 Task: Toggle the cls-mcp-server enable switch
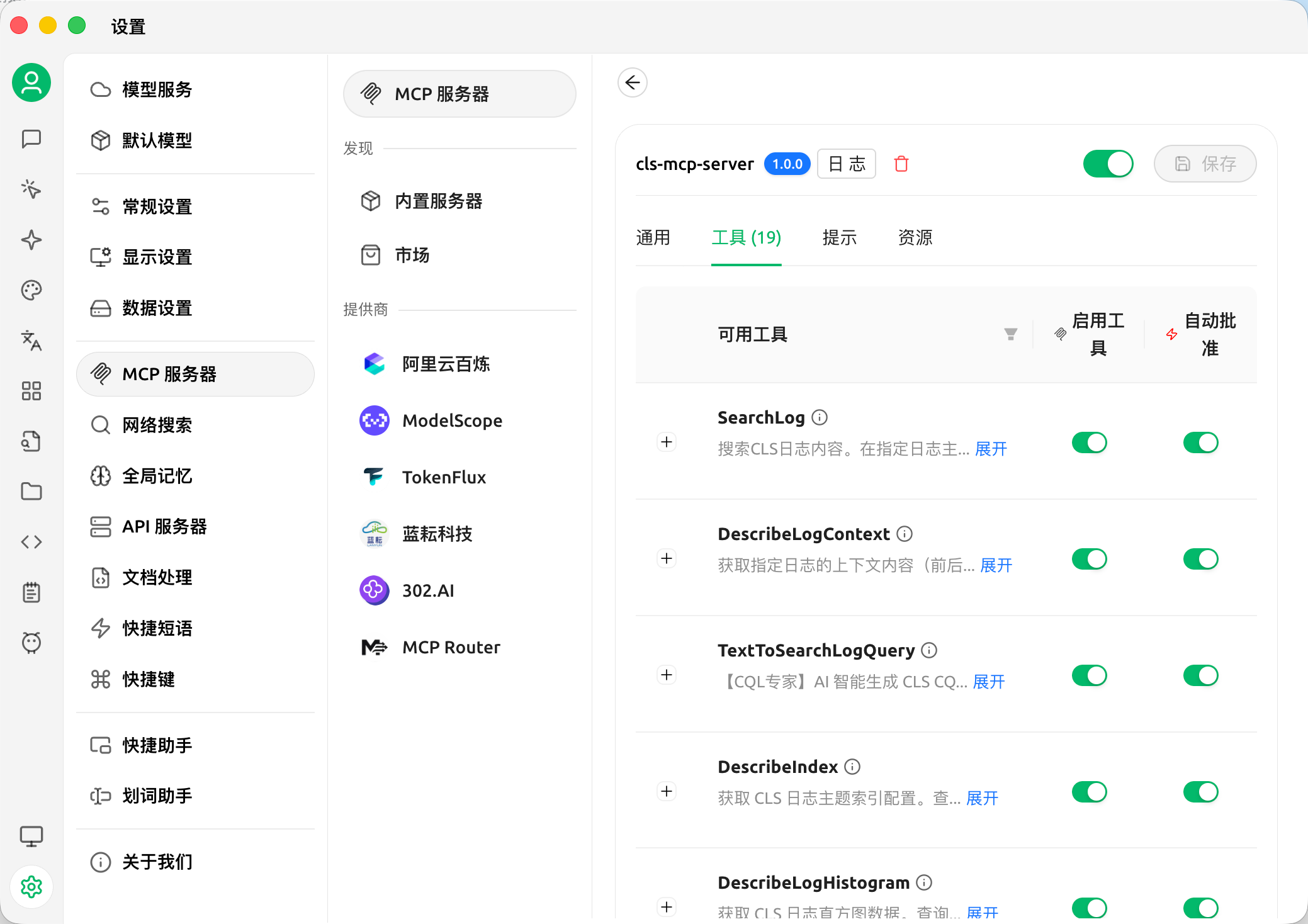click(x=1108, y=164)
